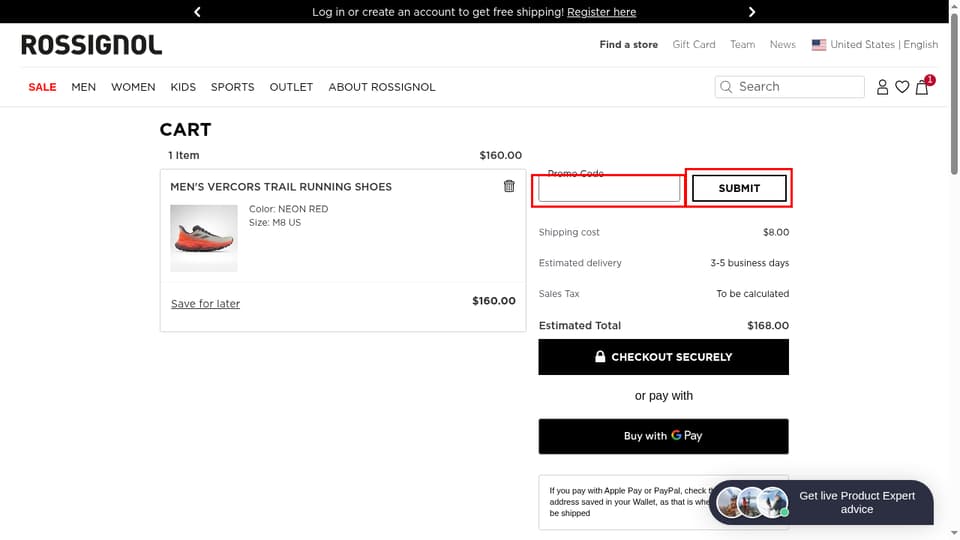Open the KIDS menu

coord(183,87)
